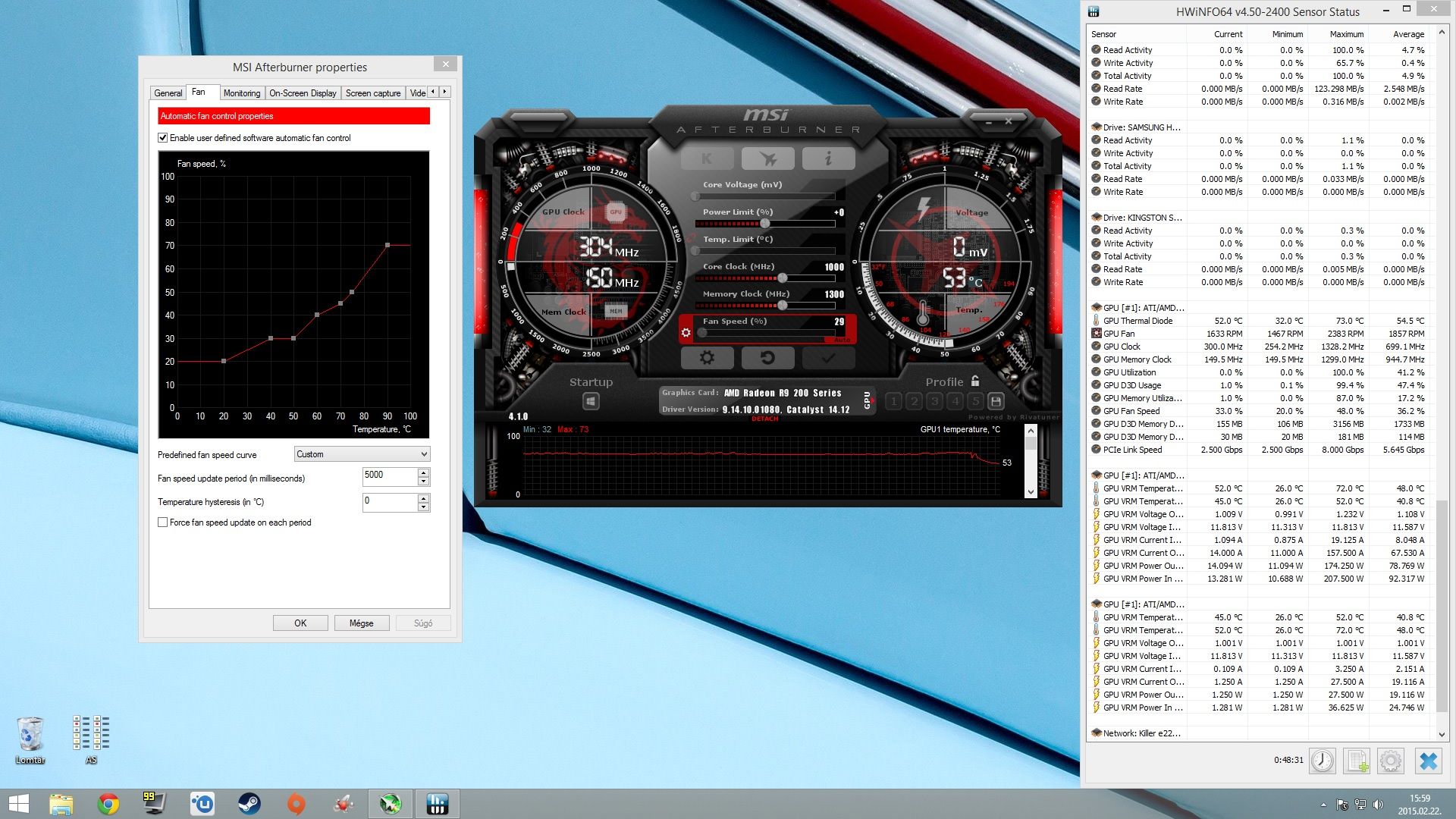Click the reset arrow button in Afterburner
1456x819 pixels.
pos(767,358)
